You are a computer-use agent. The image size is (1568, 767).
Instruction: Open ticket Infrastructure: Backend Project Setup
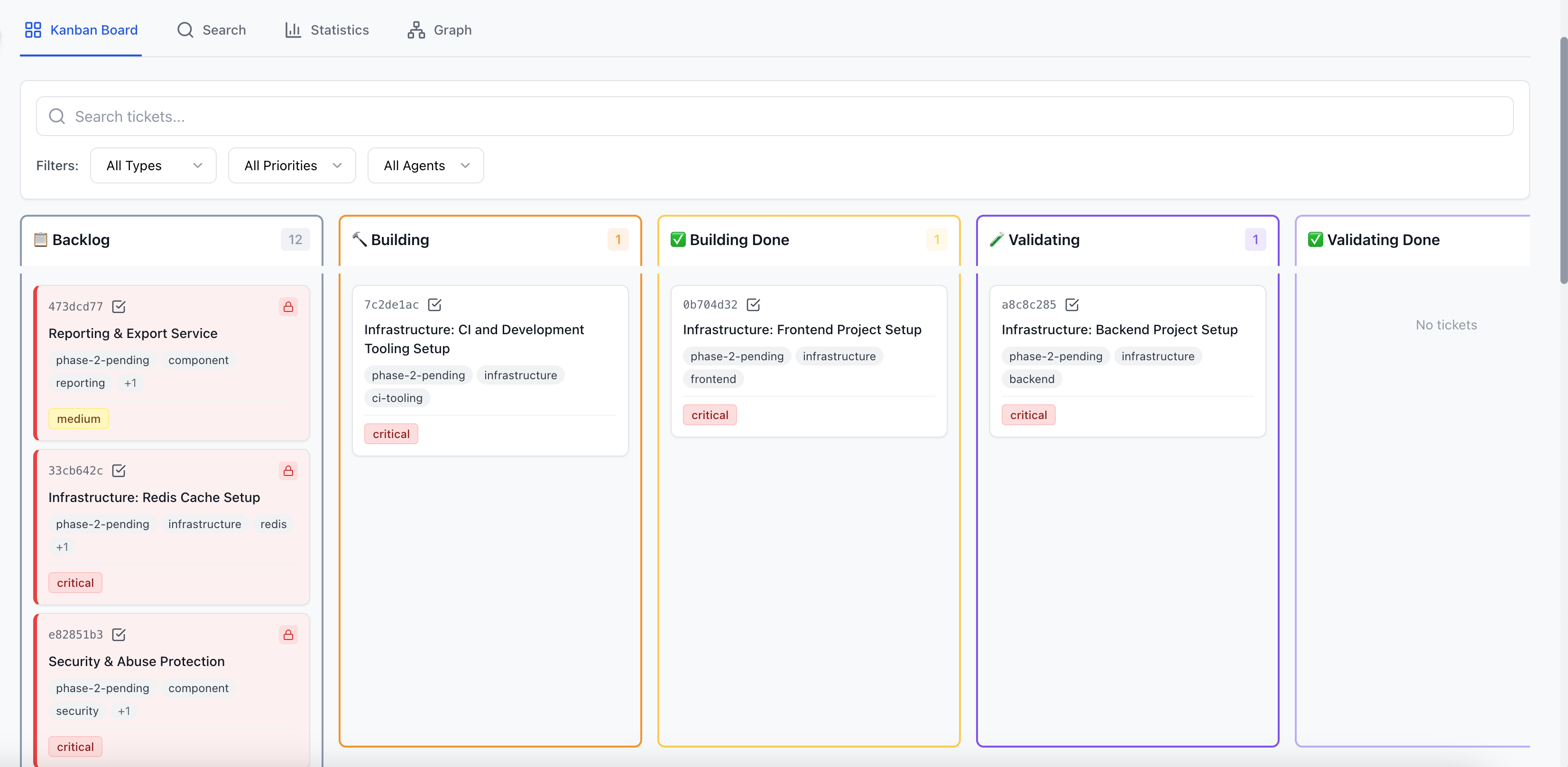(1119, 329)
